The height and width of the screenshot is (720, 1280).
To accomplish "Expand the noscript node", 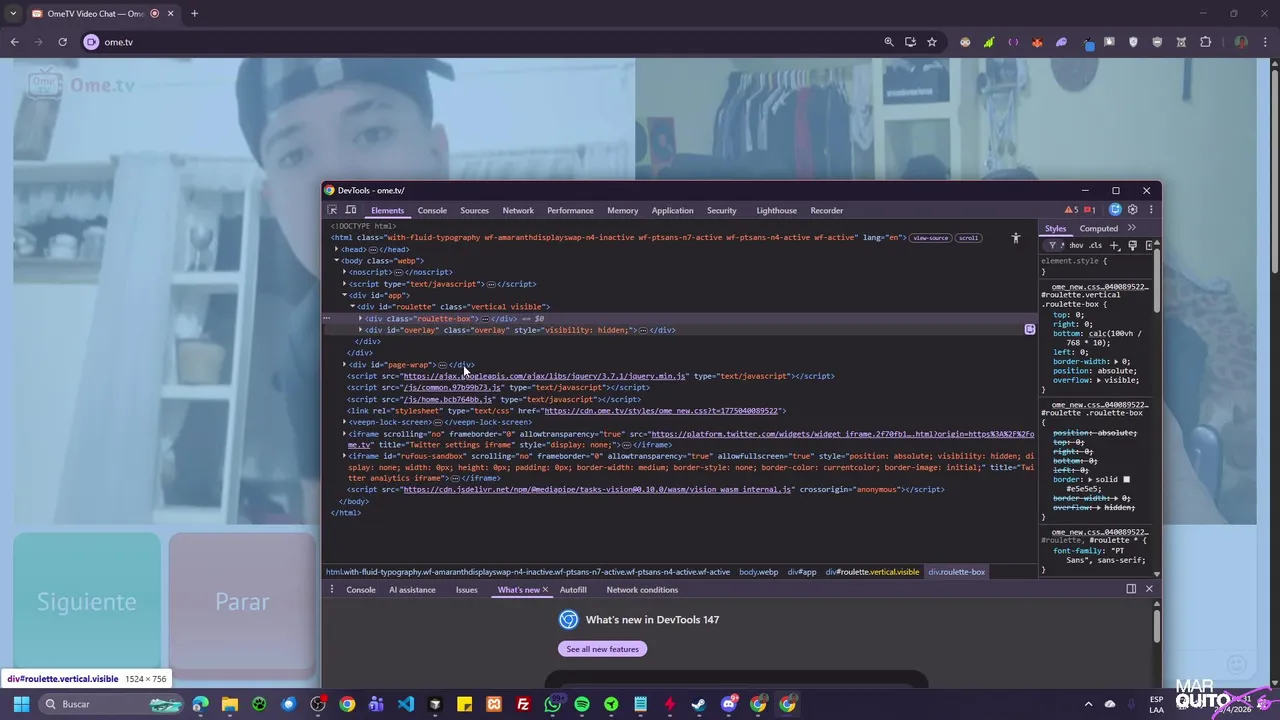I will (x=345, y=272).
